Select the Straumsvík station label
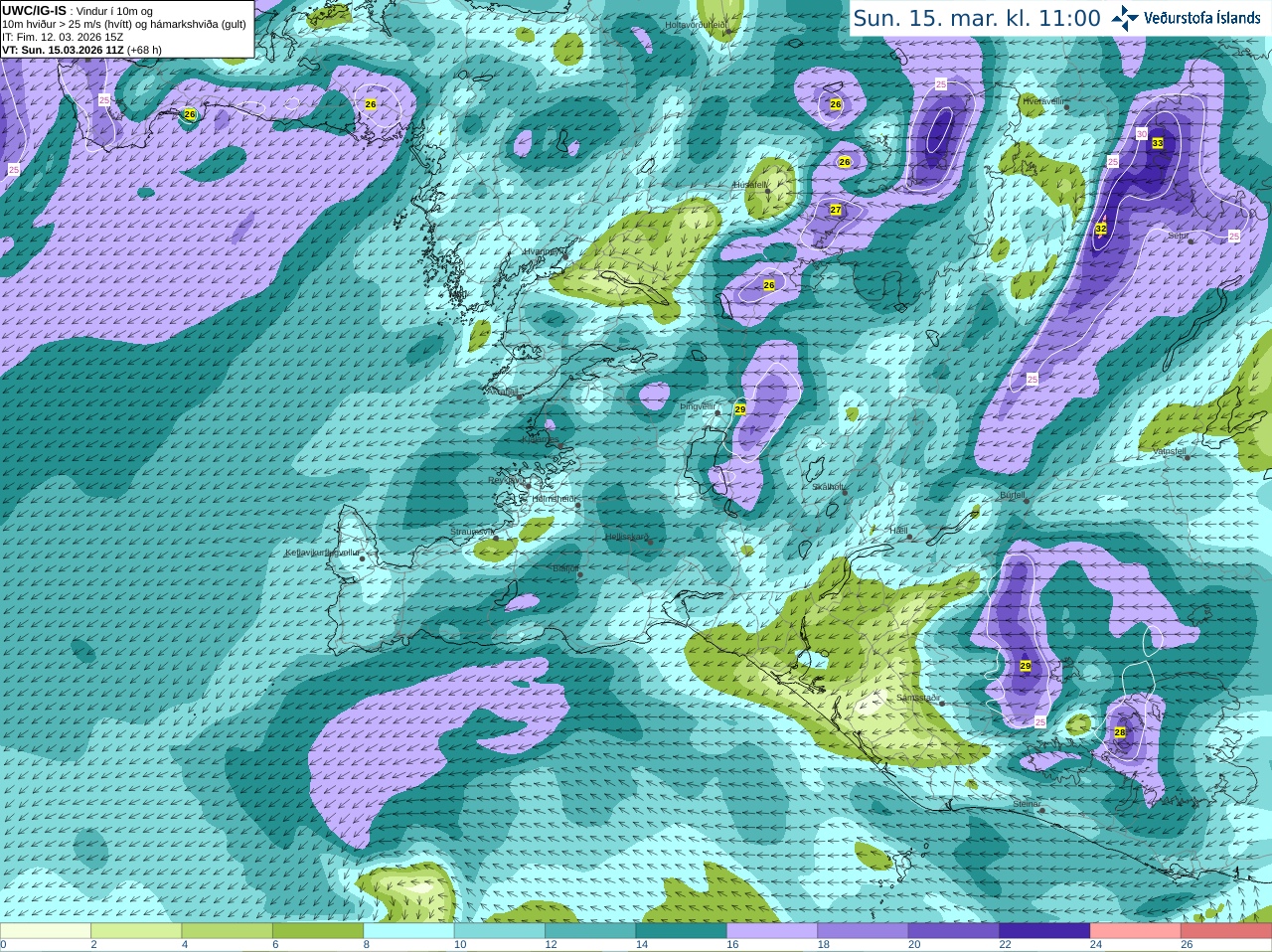 point(471,532)
